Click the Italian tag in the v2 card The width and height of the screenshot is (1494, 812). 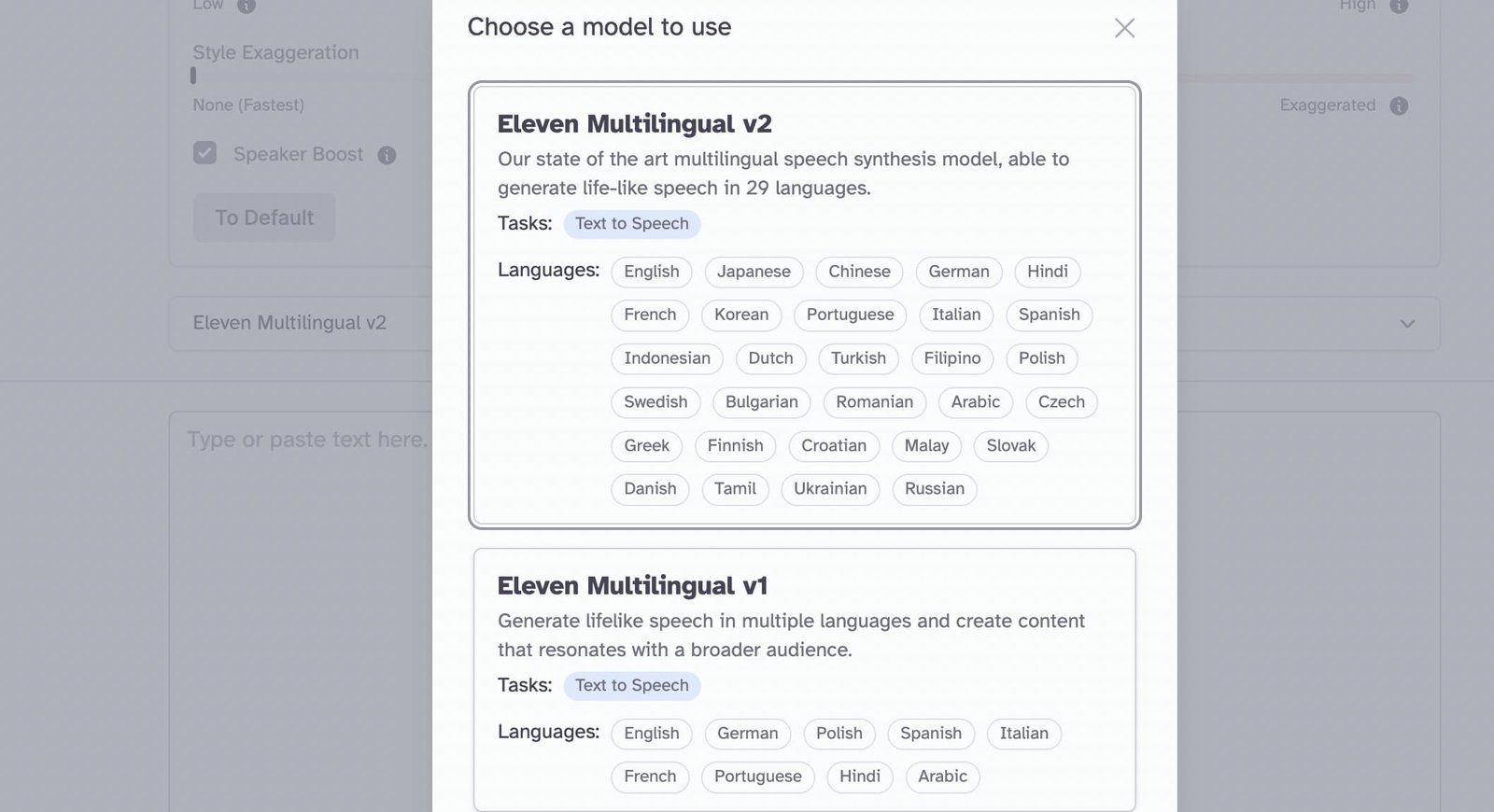[x=956, y=315]
